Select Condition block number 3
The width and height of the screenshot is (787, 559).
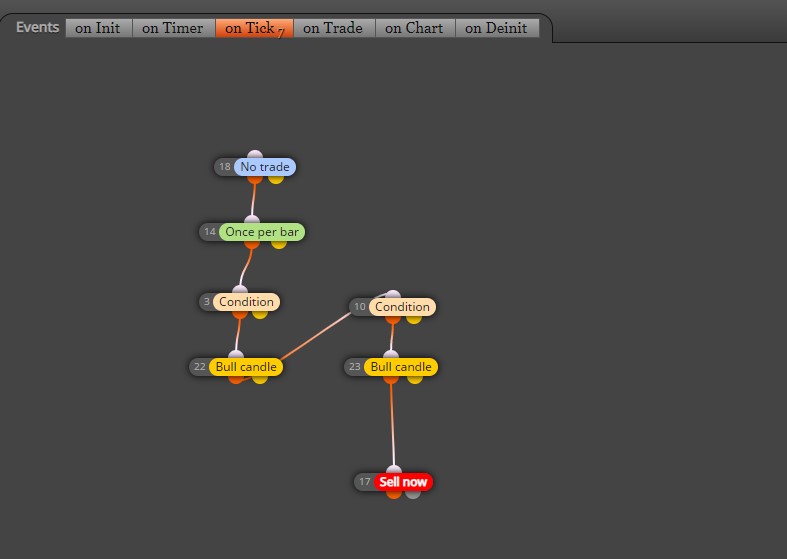coord(246,302)
